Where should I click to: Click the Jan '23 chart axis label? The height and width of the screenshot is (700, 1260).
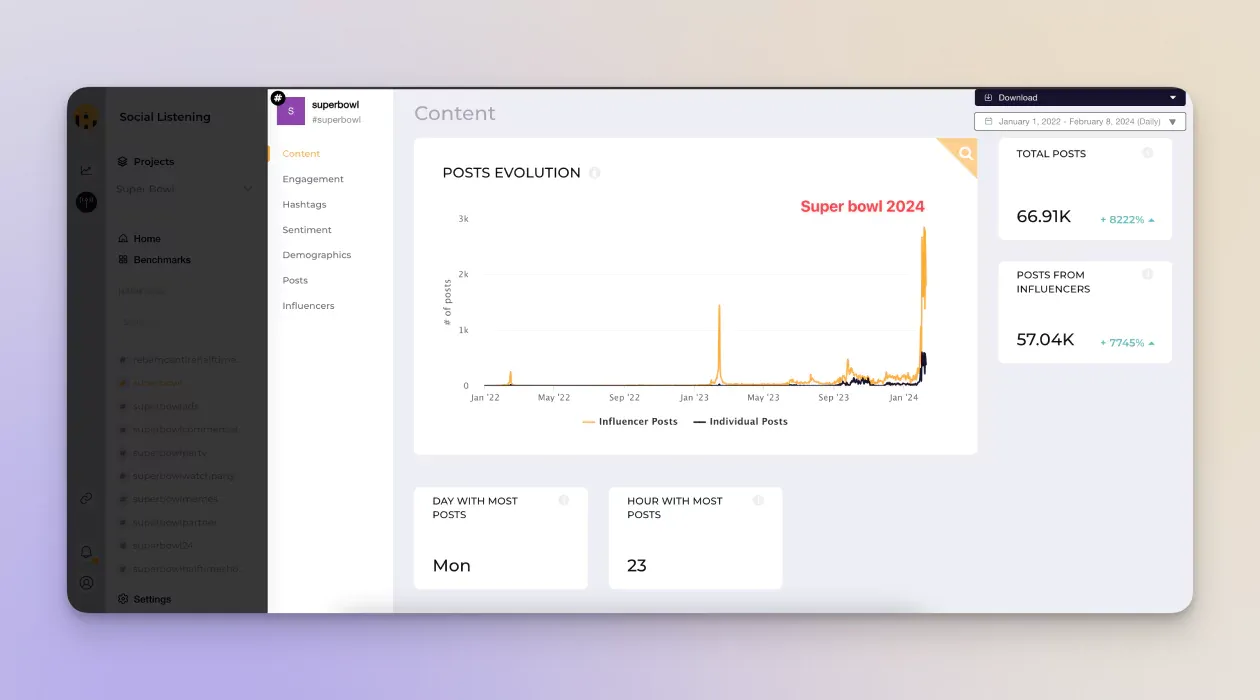pos(693,397)
